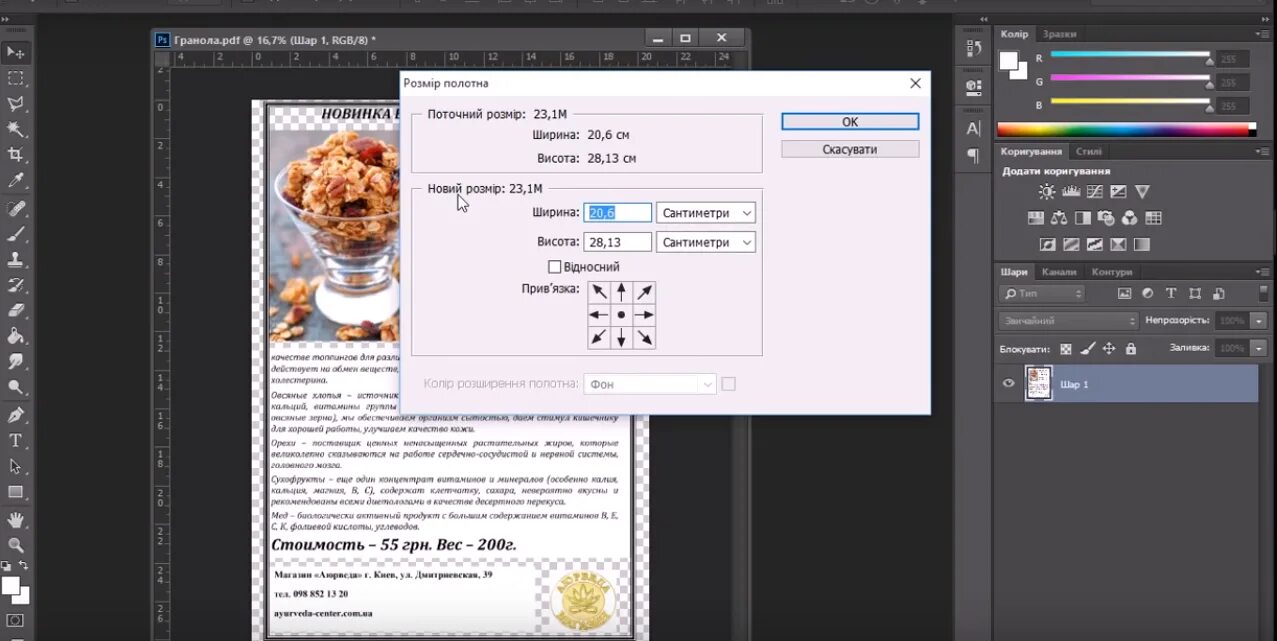Select the Brush tool
The width and height of the screenshot is (1277, 641).
(x=16, y=234)
